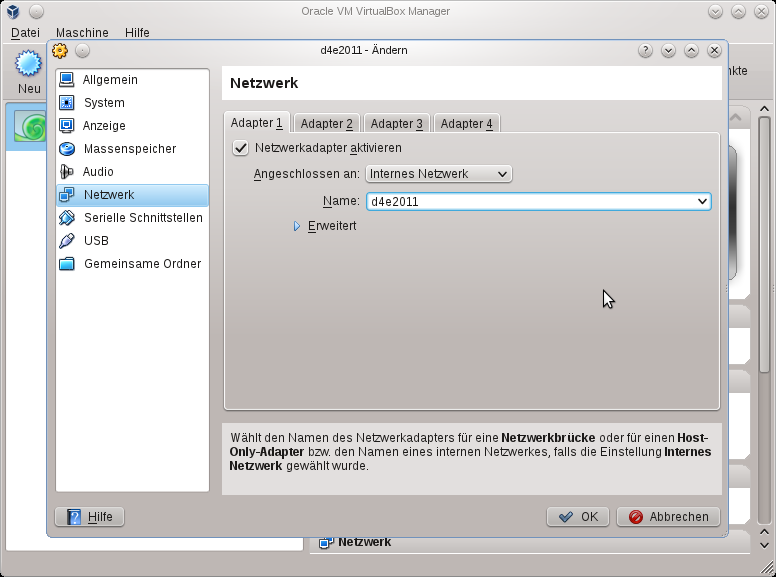Switch to the Adapter 4 tab
Viewport: 776px width, 577px height.
pyautogui.click(x=467, y=124)
